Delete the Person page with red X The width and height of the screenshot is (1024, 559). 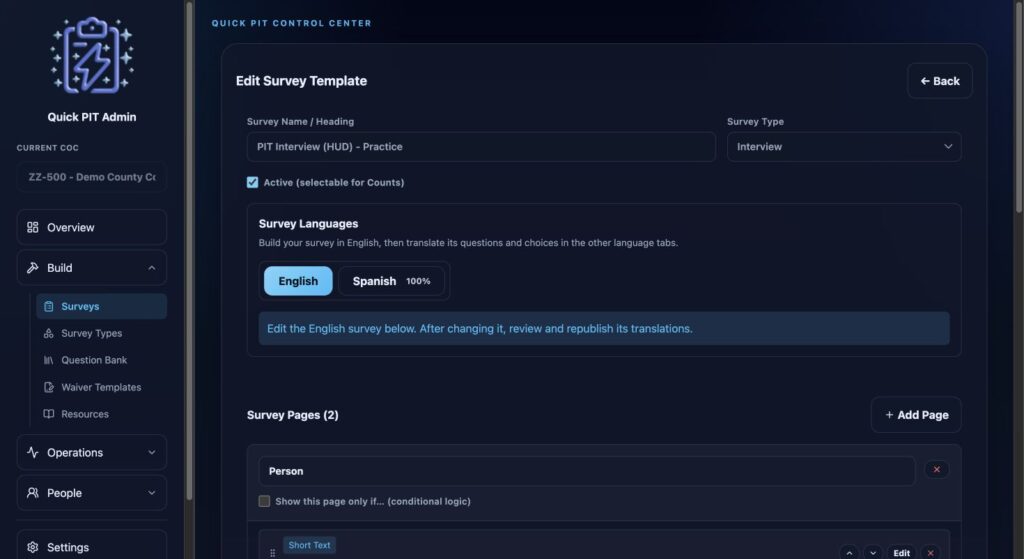click(x=936, y=470)
